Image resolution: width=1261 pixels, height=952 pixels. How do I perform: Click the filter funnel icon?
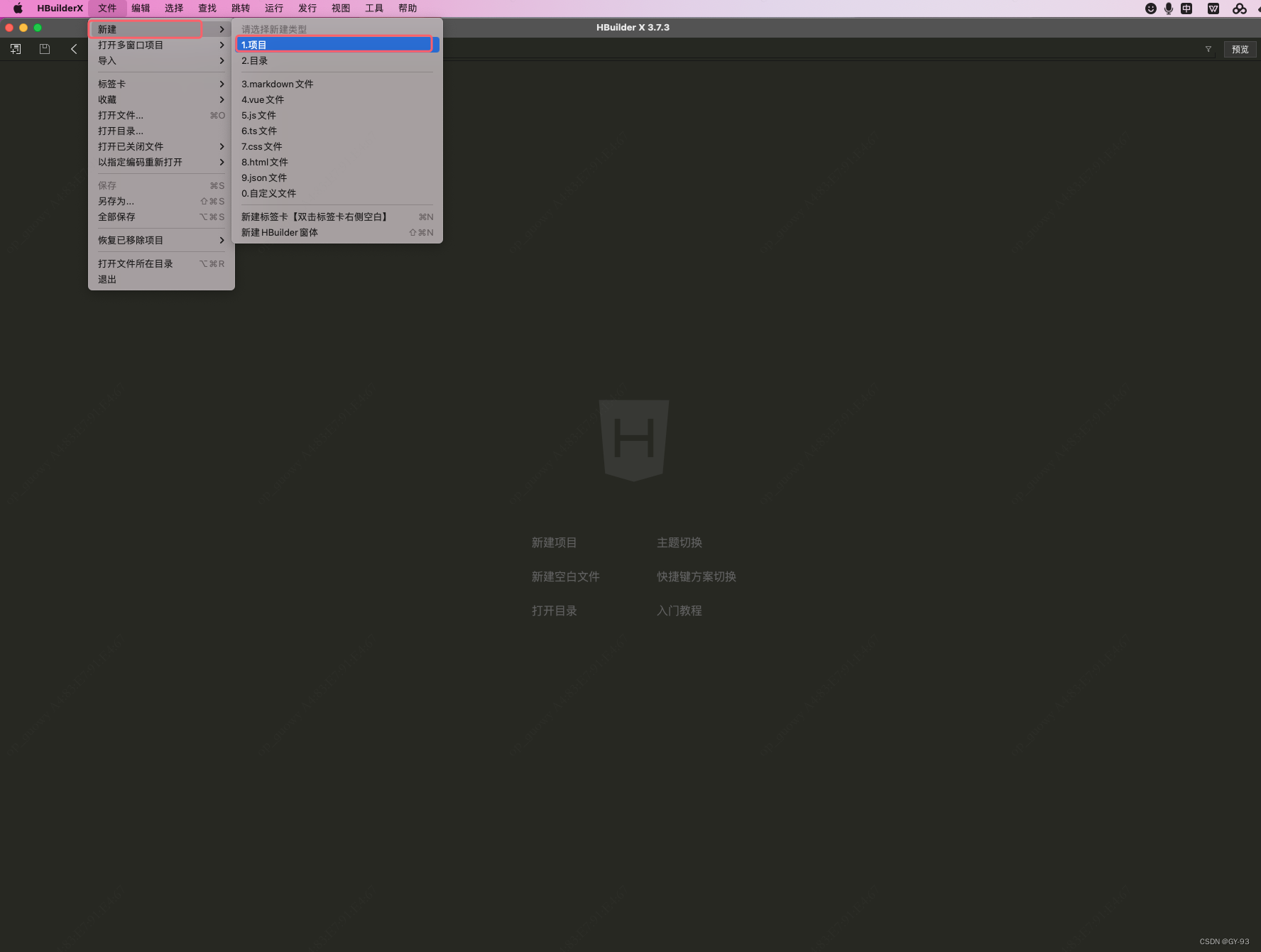(x=1208, y=49)
